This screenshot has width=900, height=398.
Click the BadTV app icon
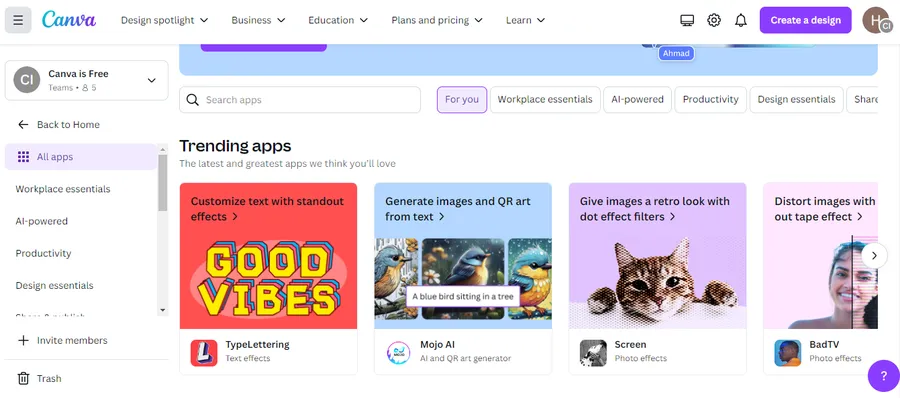click(x=788, y=353)
